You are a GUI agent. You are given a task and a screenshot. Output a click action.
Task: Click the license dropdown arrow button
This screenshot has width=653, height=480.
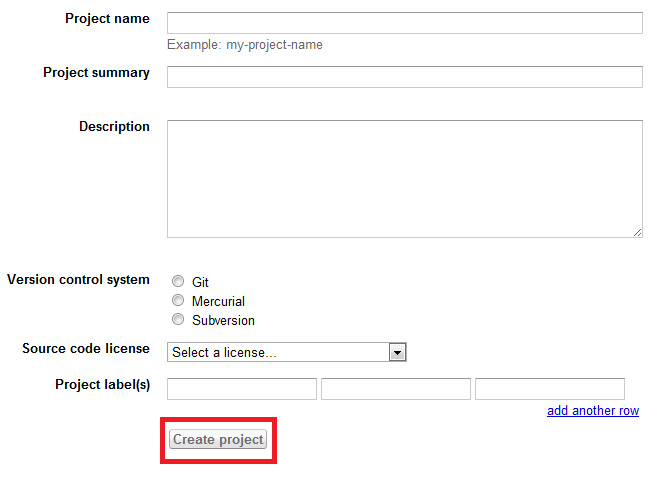pyautogui.click(x=397, y=352)
